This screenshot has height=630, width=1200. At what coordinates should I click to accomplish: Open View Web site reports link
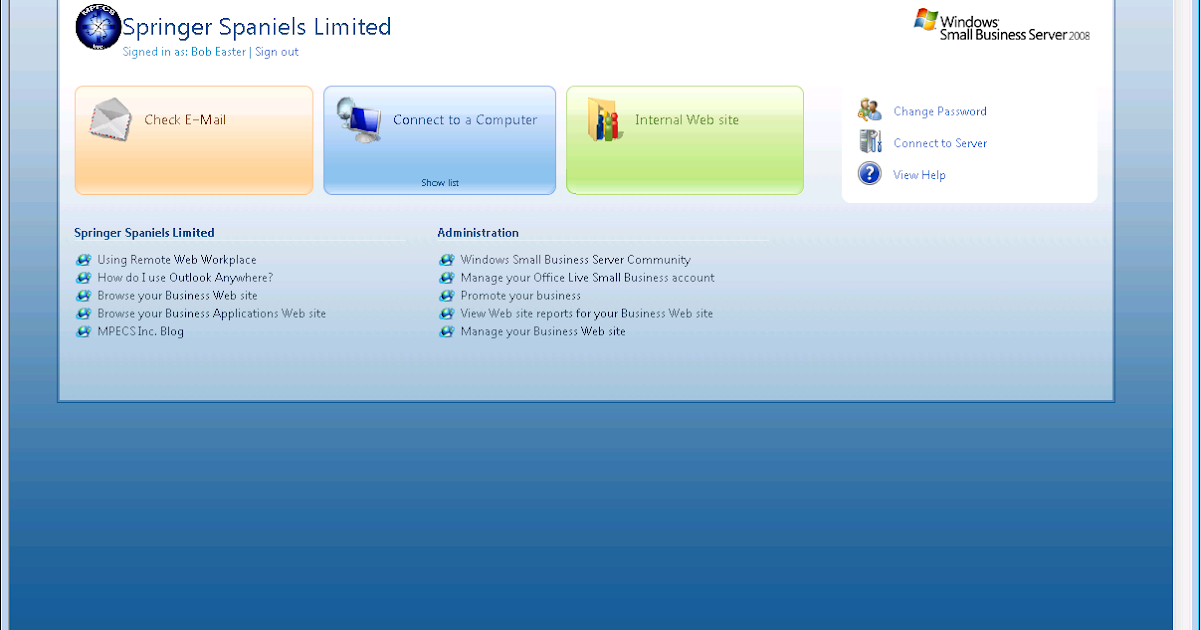587,314
